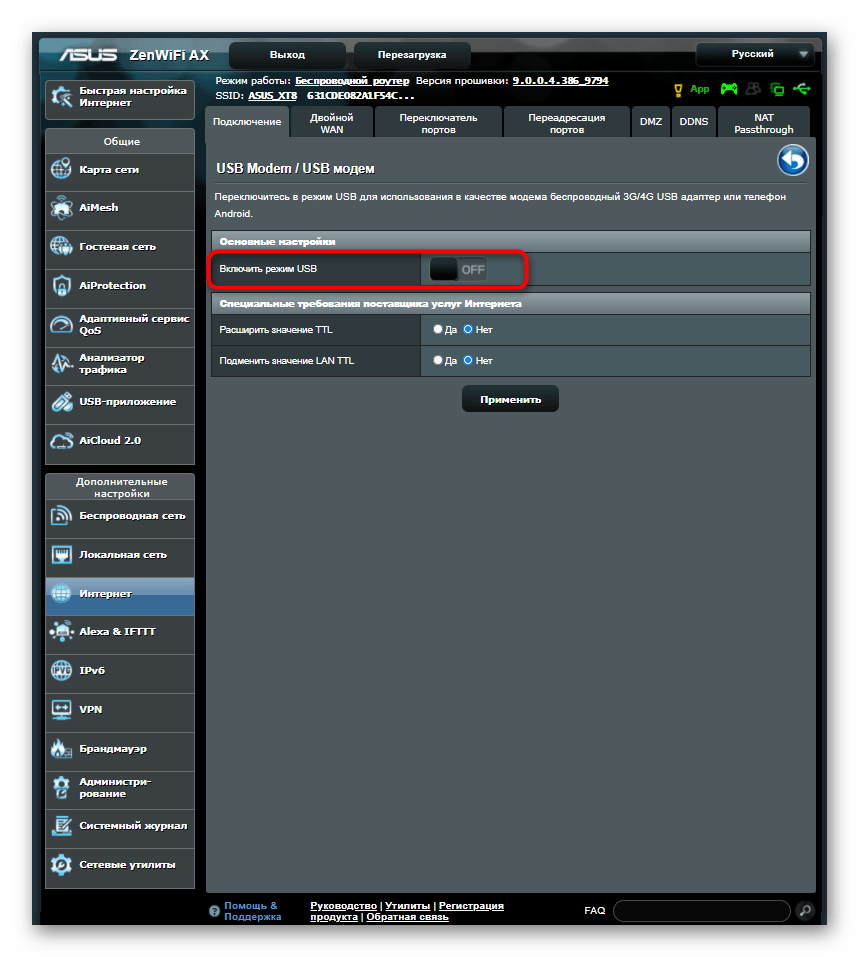The image size is (859, 957).
Task: Switch to the DDNS tab
Action: tap(693, 122)
